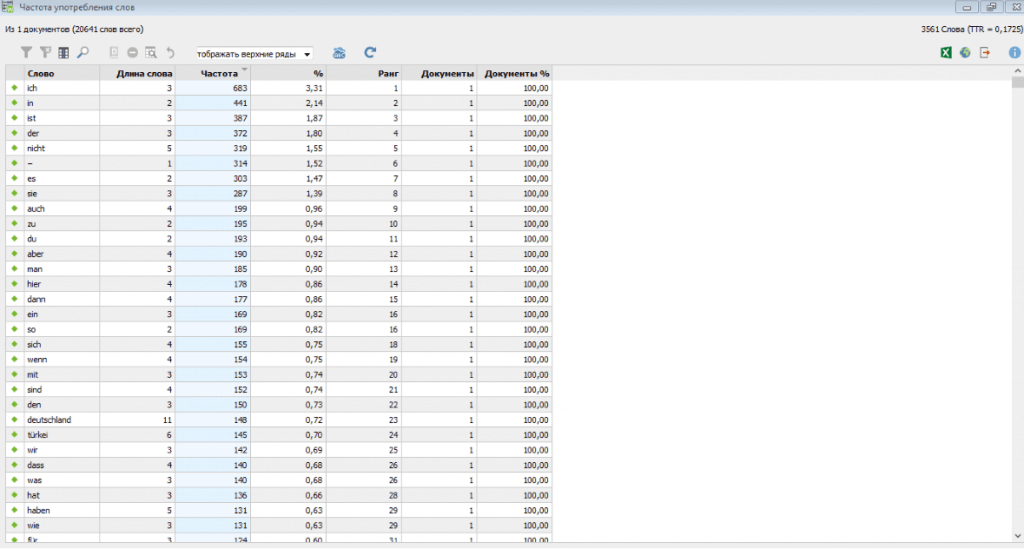This screenshot has height=549, width=1024.
Task: Click green diamond icon beside 'hier'
Action: [14, 284]
